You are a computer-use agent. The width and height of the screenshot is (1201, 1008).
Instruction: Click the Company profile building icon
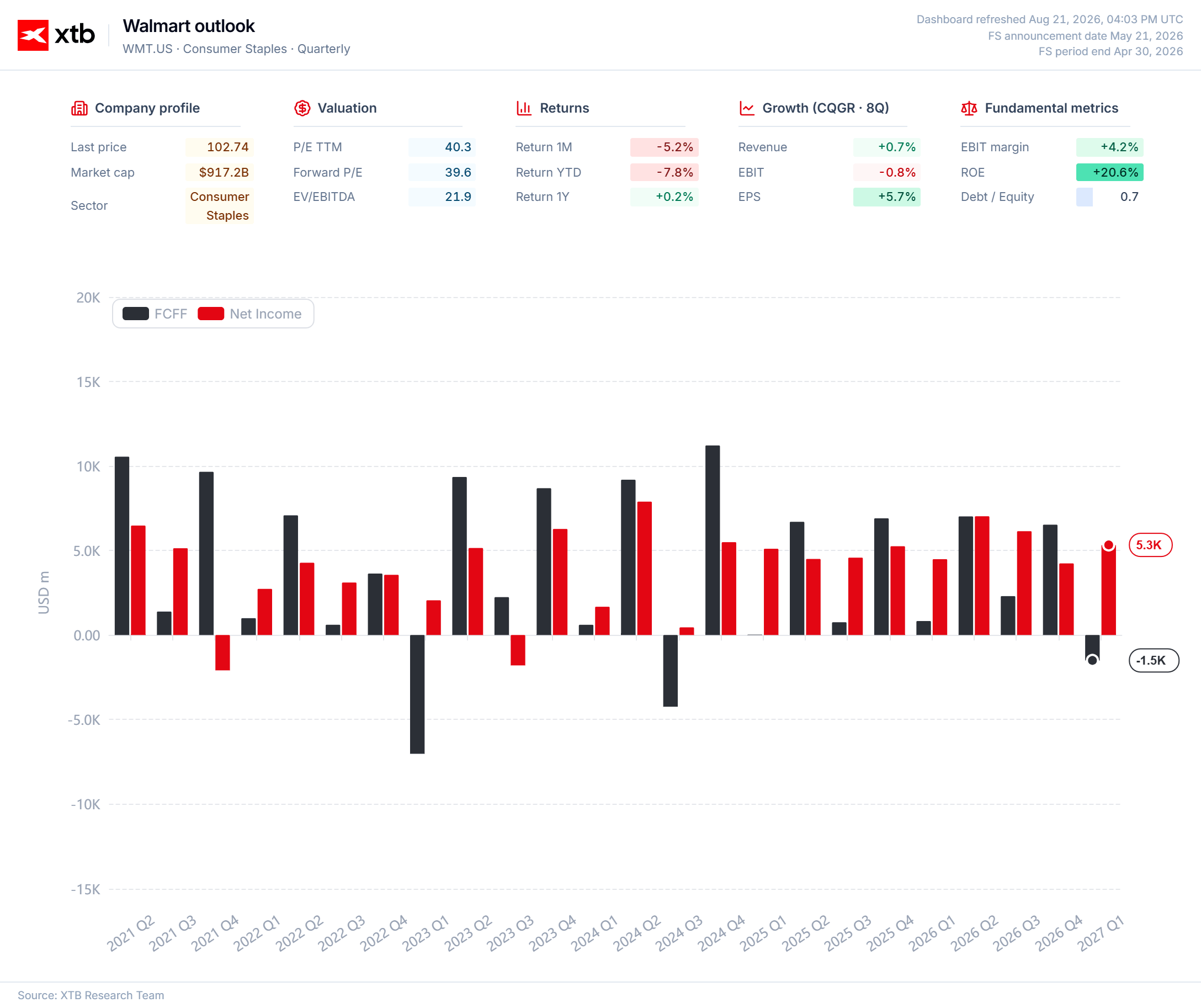point(79,108)
